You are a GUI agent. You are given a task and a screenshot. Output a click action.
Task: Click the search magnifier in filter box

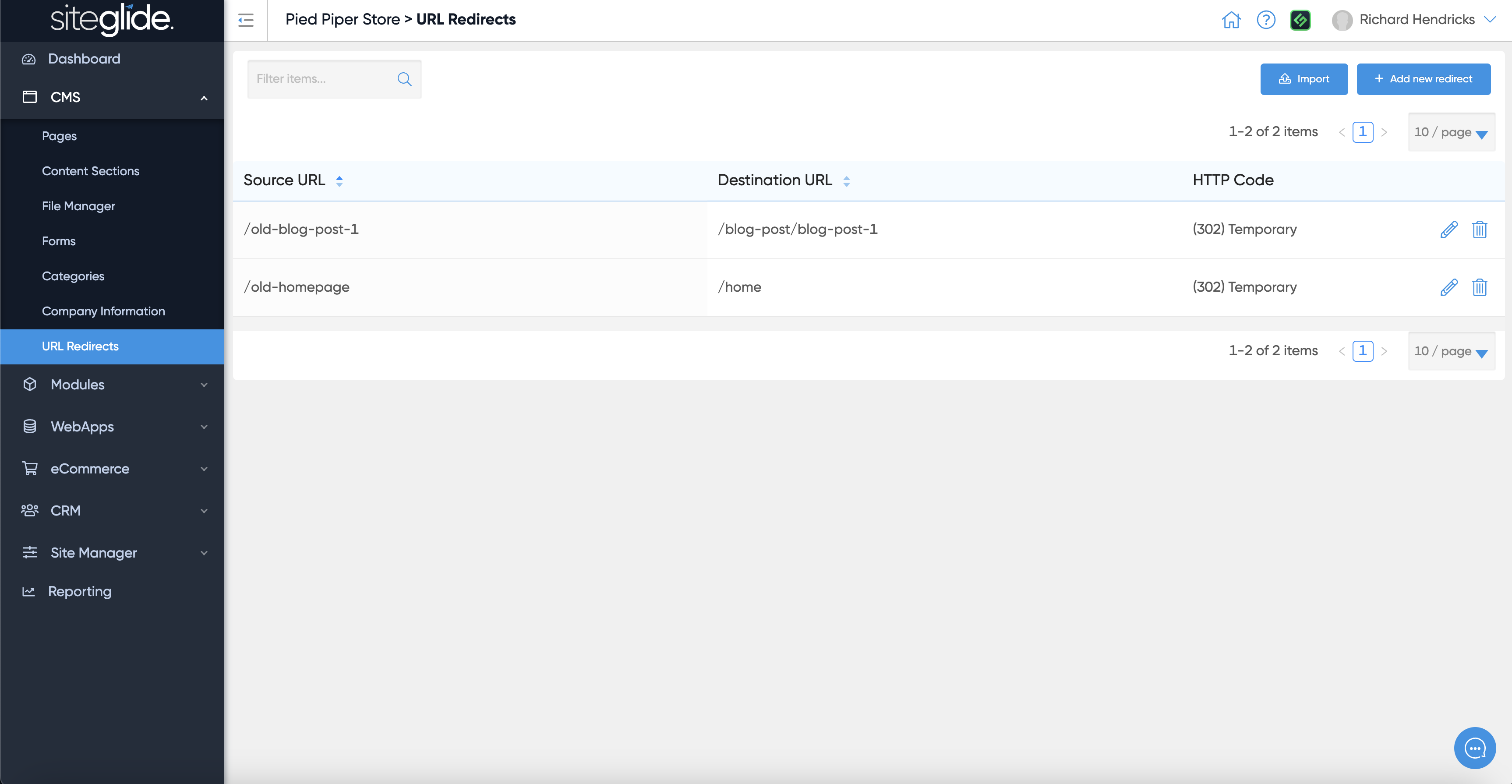tap(404, 79)
